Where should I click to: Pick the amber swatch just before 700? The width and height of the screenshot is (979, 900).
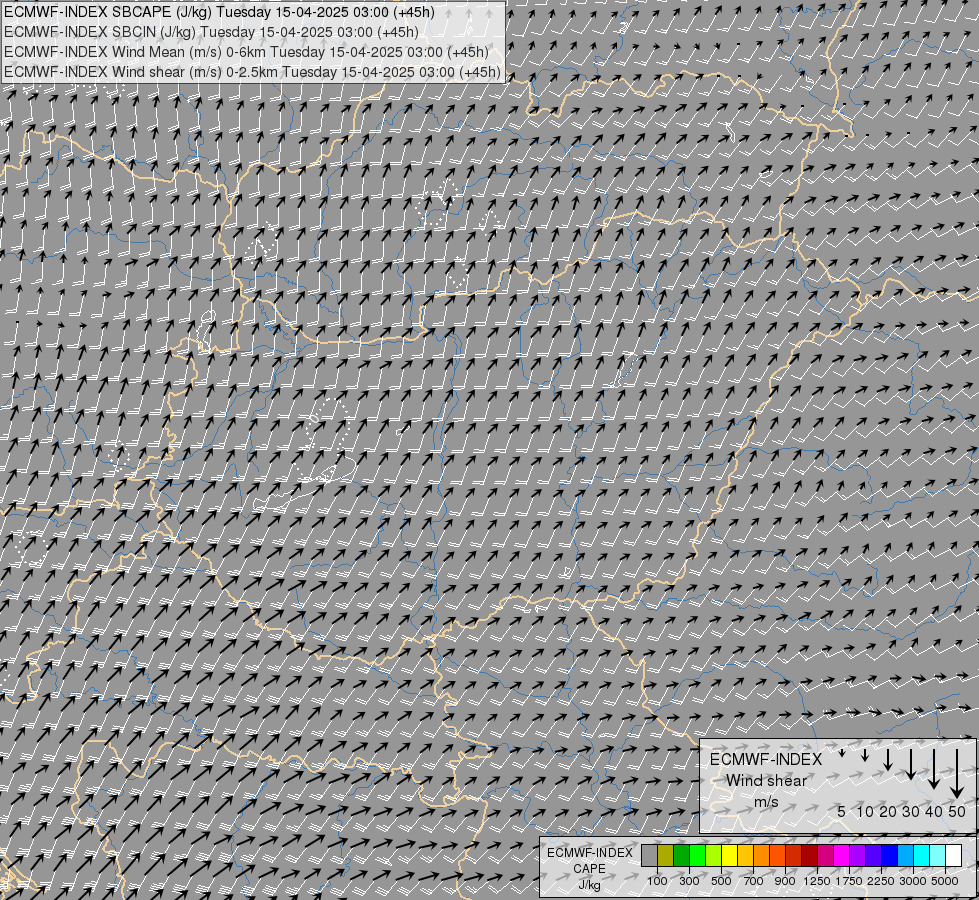point(745,856)
